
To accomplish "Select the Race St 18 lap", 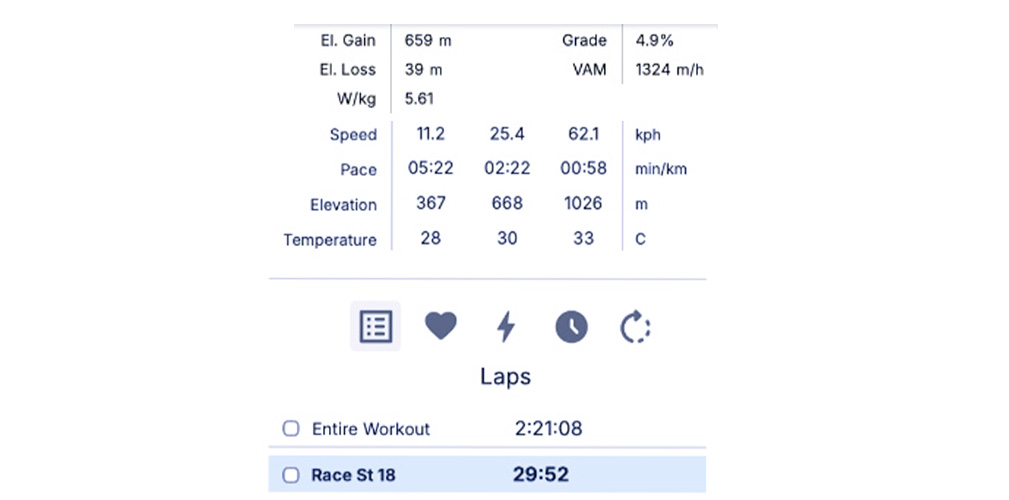I will 353,475.
